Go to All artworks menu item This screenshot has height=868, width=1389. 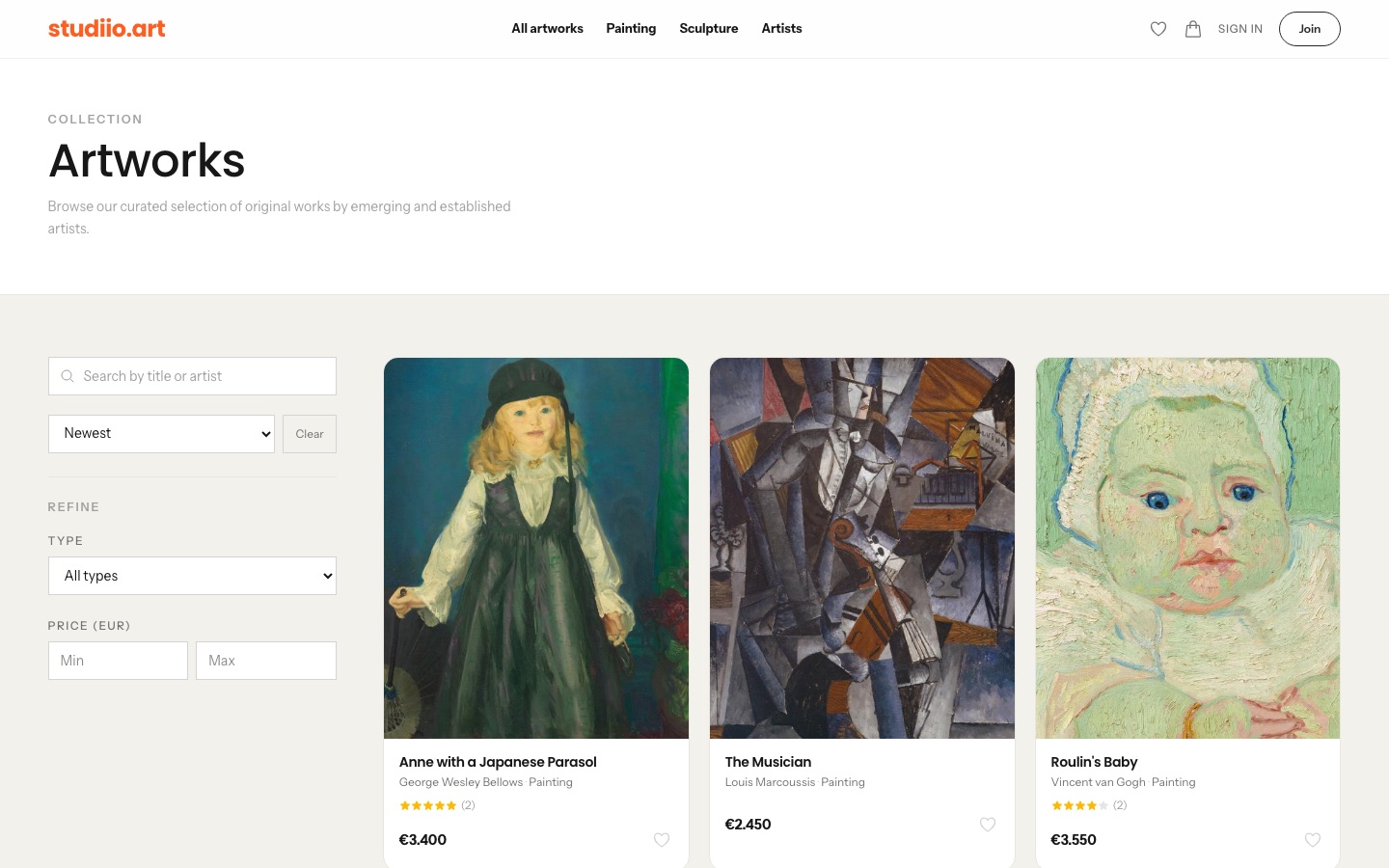[x=547, y=29]
